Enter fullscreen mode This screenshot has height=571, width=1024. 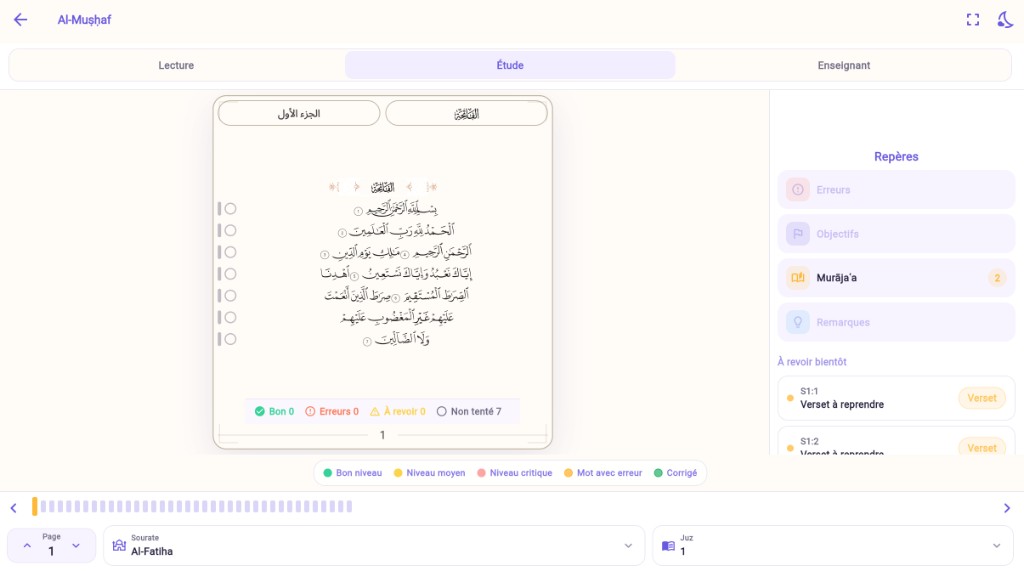(972, 20)
